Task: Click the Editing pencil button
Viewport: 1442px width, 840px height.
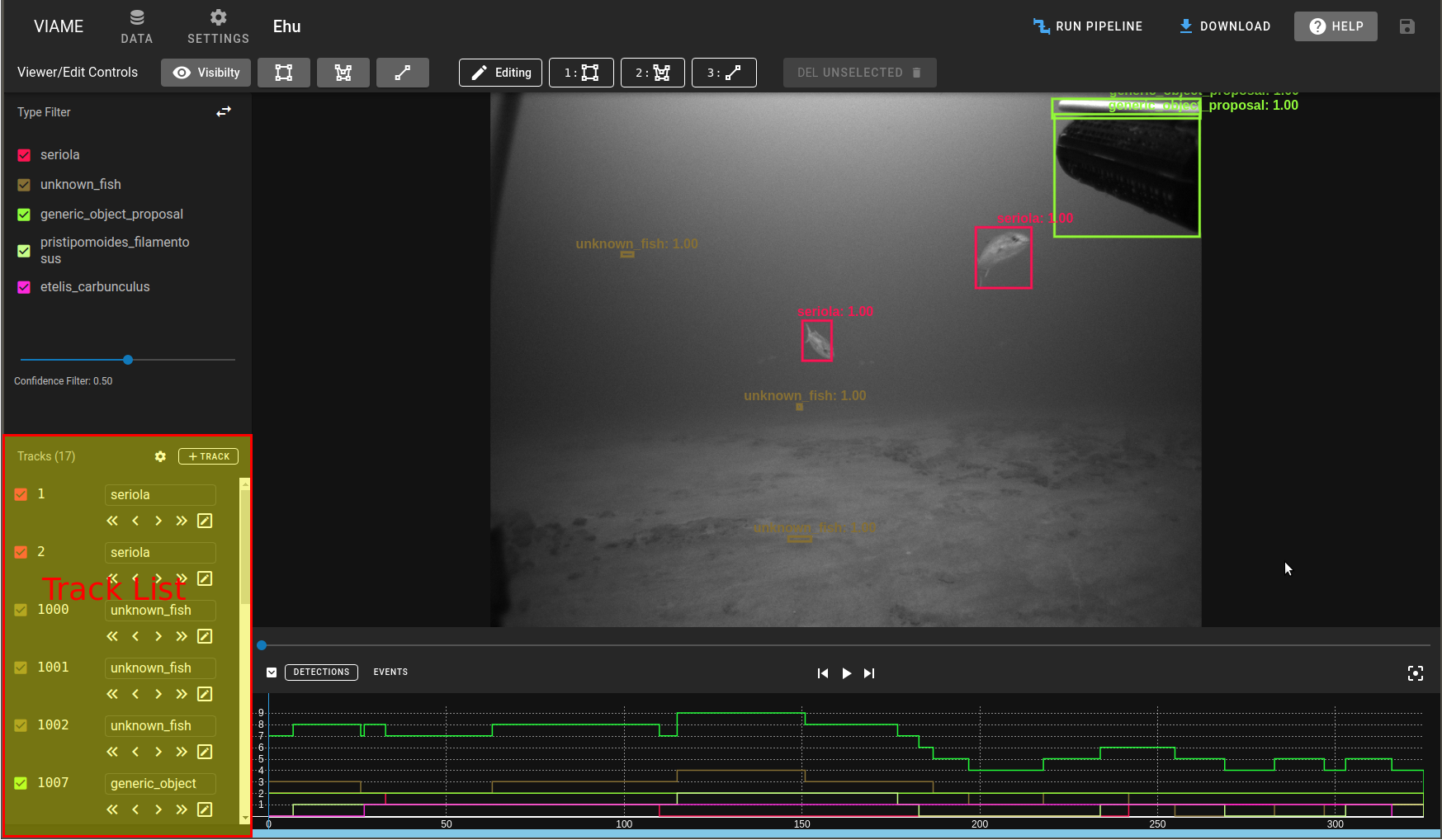Action: click(x=501, y=73)
